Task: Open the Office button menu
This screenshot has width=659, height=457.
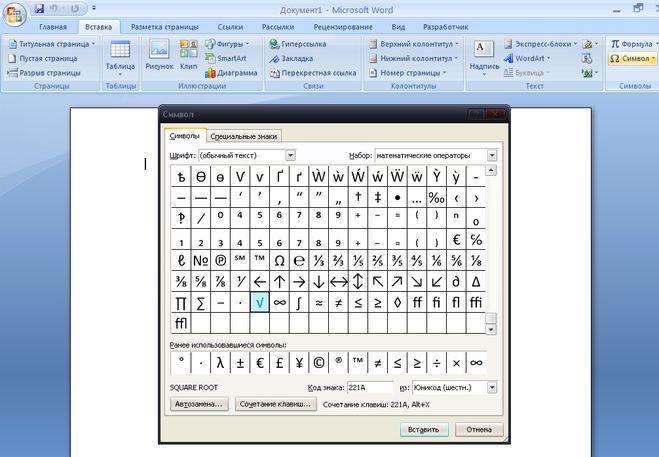Action: pos(15,15)
